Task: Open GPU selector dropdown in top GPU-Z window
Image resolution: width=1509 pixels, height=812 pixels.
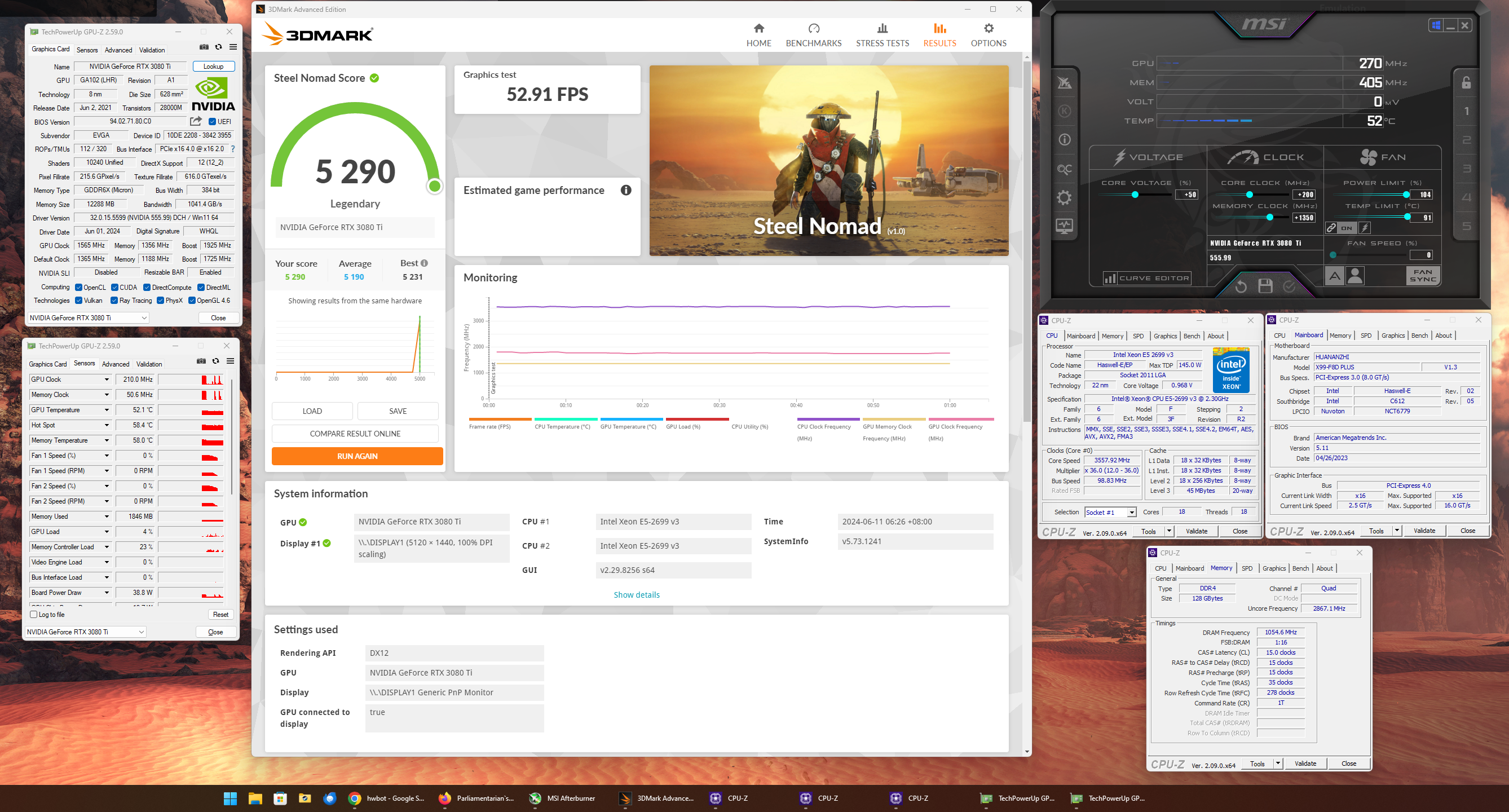Action: (88, 317)
